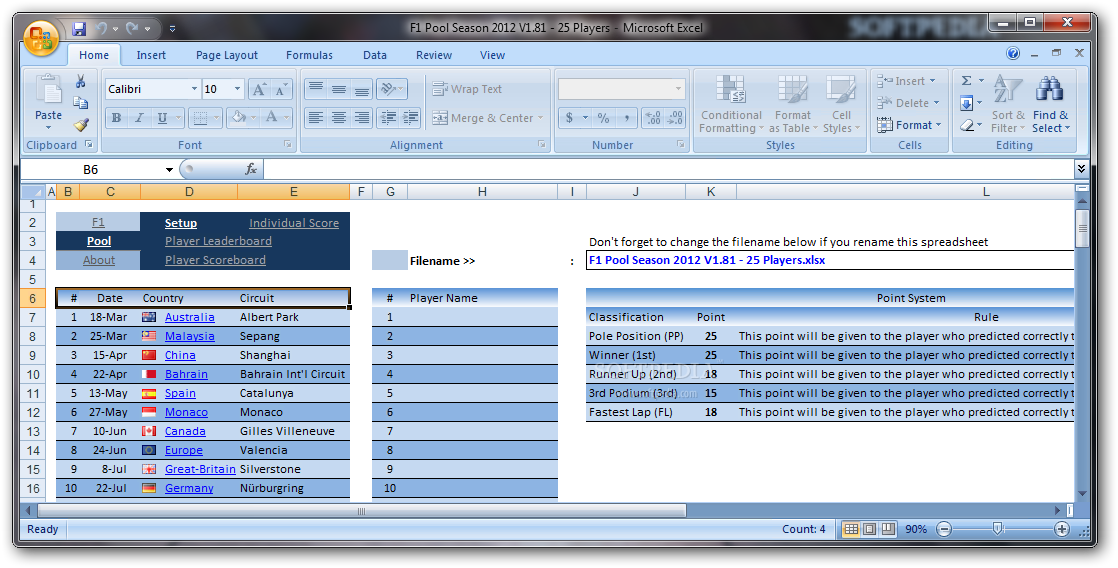Go to Player Leaderboard link

pyautogui.click(x=218, y=242)
